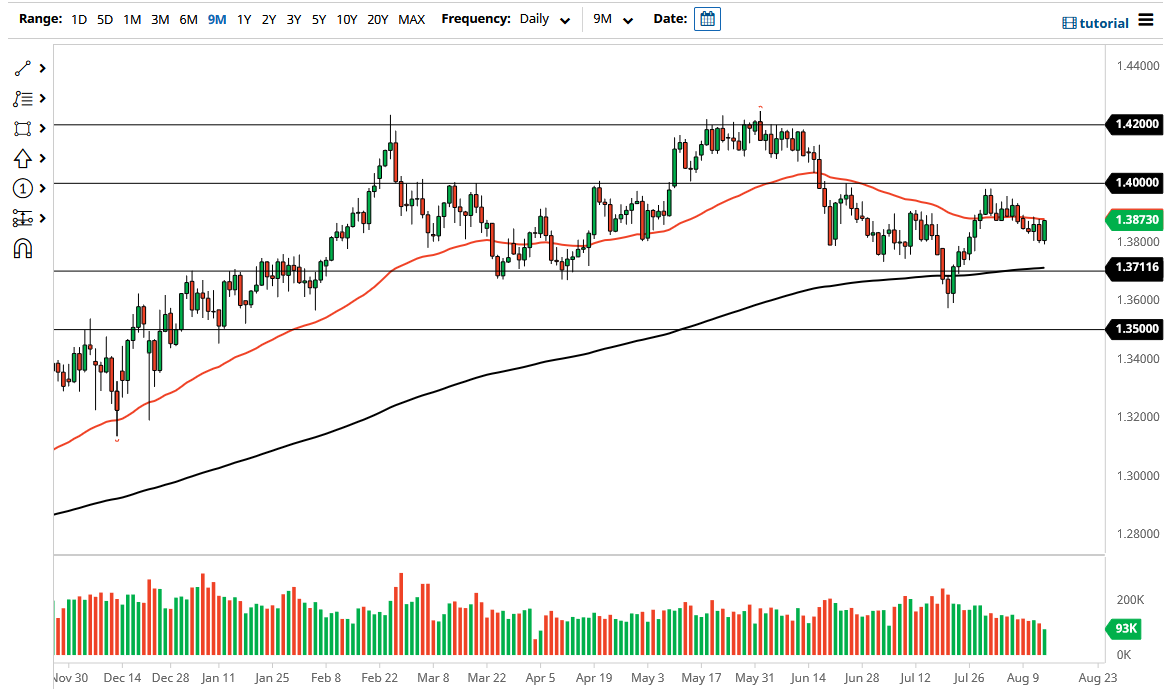Expand the text tools submenu arrow
1173x691 pixels.
pos(43,99)
